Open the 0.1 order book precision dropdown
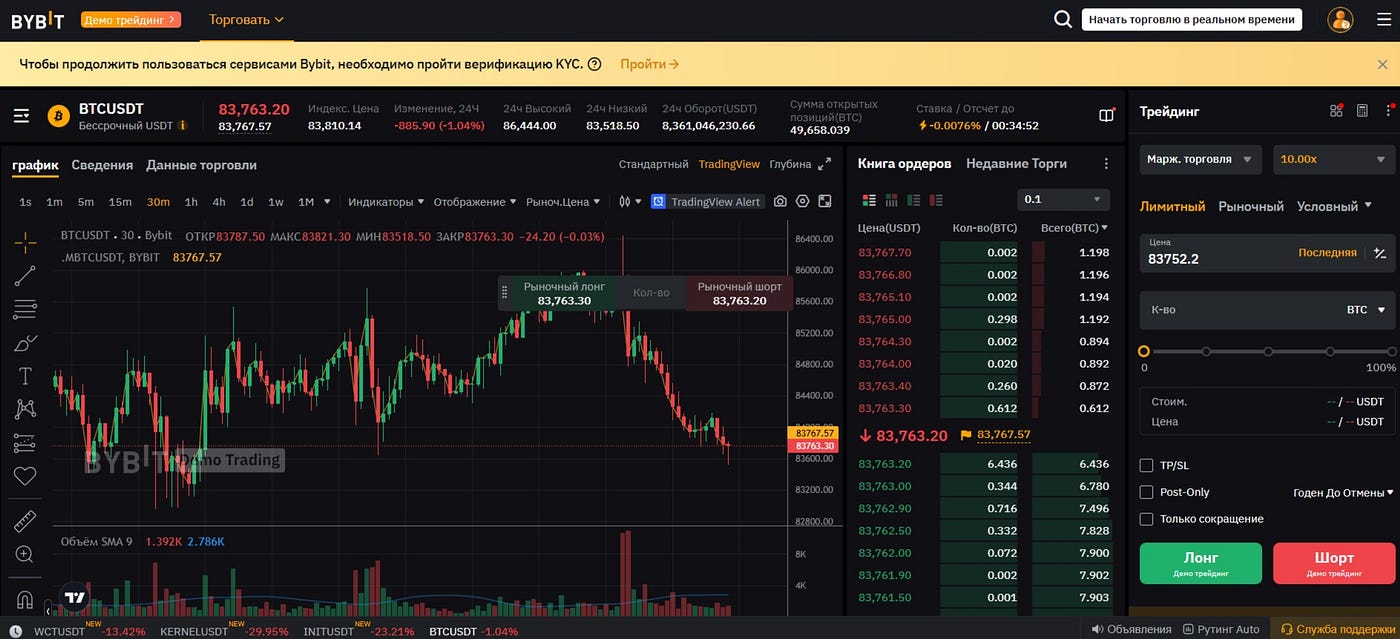1400x639 pixels. [1063, 199]
